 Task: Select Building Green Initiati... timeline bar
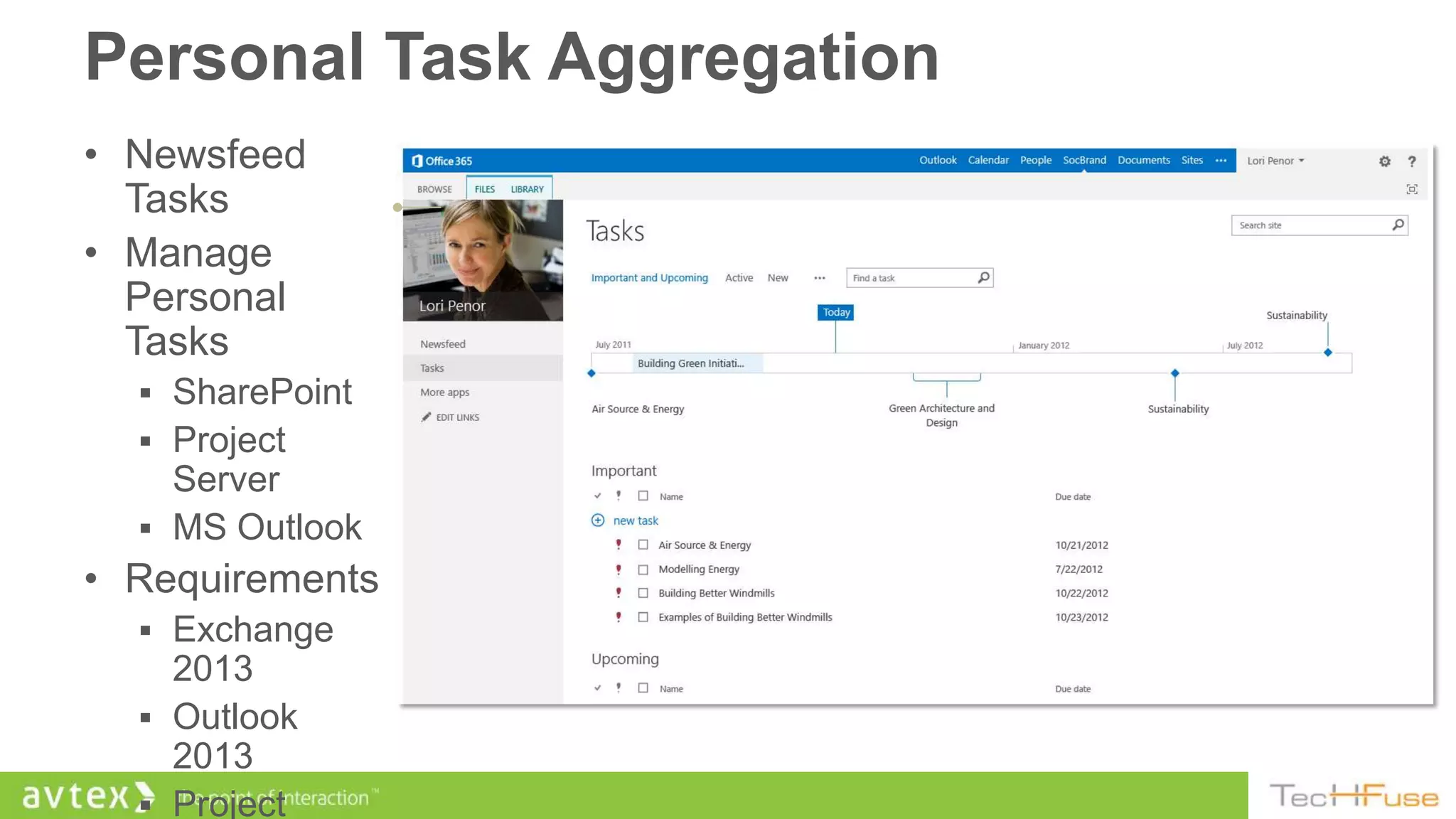pos(697,363)
